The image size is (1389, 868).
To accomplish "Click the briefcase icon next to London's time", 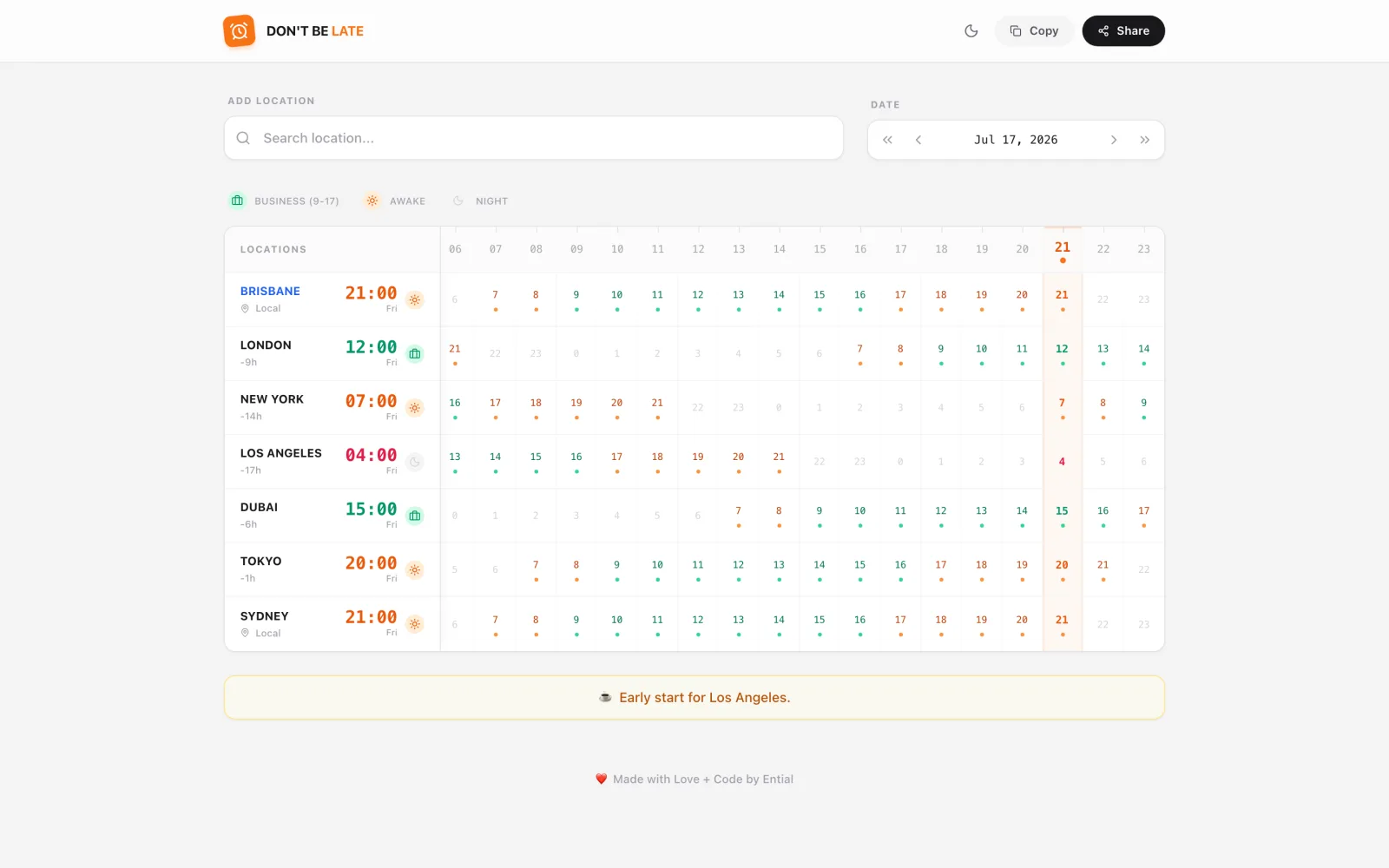I will click(415, 353).
